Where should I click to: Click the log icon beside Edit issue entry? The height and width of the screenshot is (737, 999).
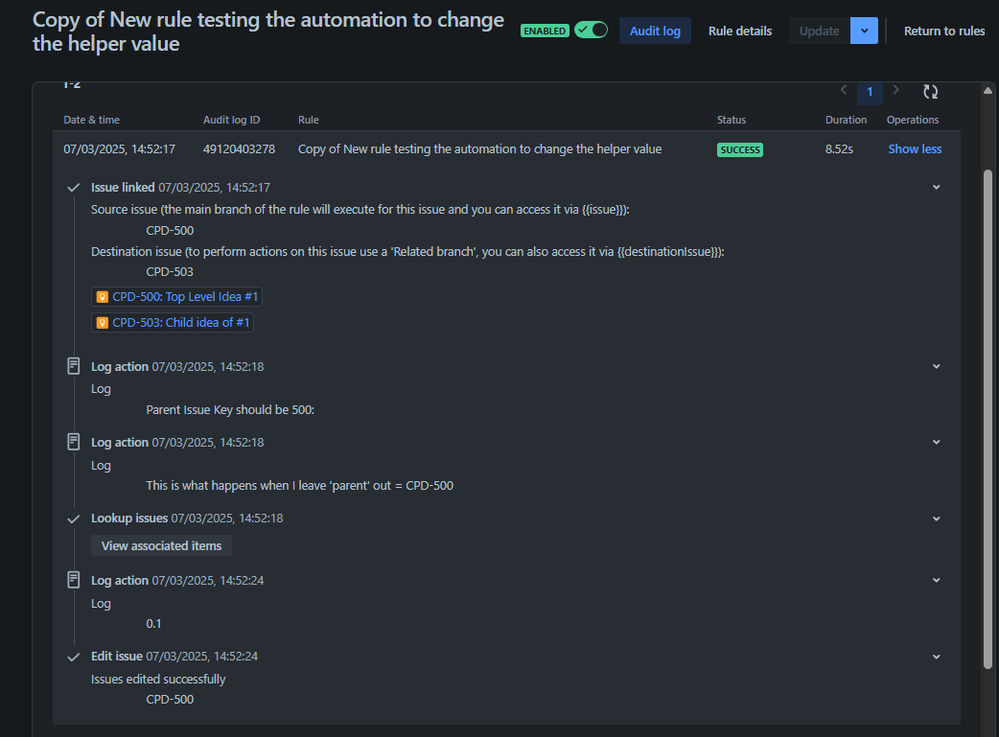point(73,656)
